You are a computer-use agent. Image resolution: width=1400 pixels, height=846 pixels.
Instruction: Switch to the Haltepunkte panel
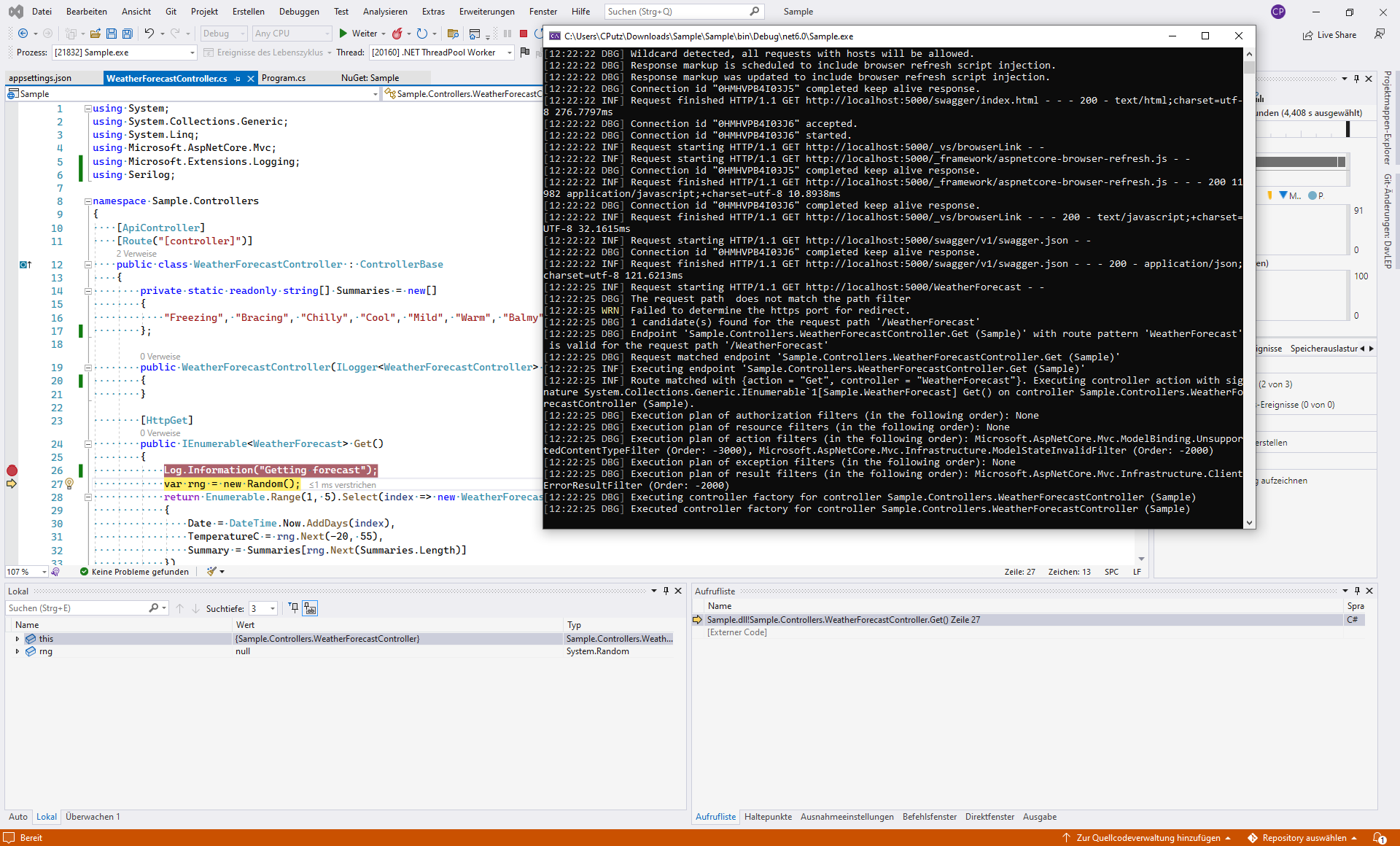pyautogui.click(x=768, y=817)
